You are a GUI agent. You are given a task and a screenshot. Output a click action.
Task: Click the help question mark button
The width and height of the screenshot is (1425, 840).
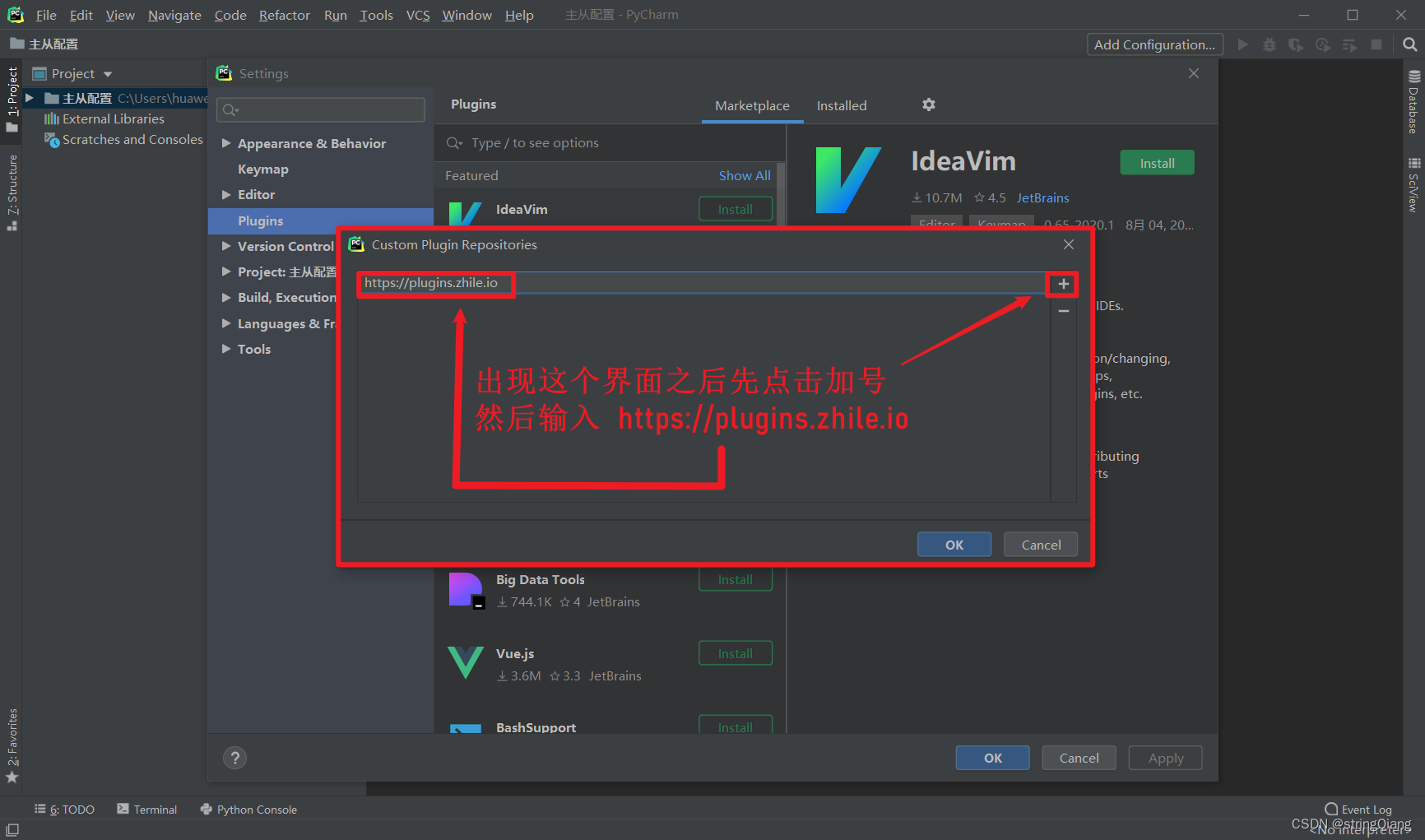click(234, 758)
